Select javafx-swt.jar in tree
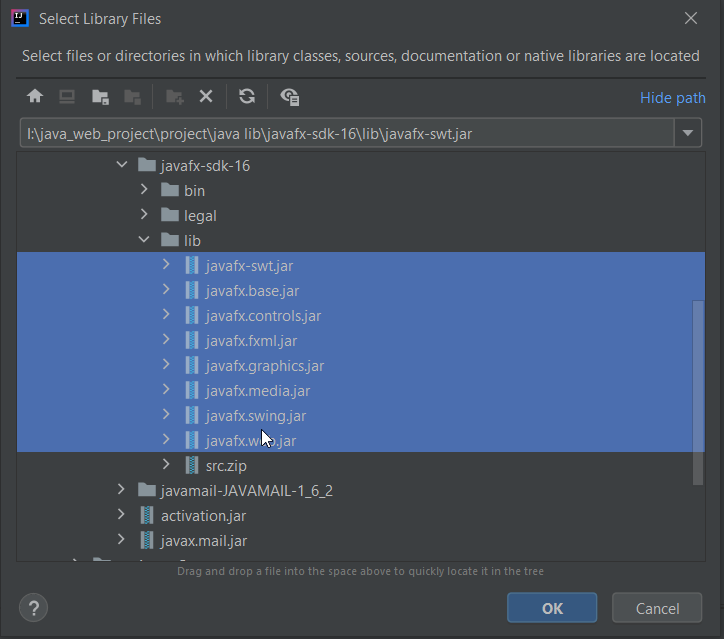This screenshot has height=639, width=724. pyautogui.click(x=249, y=266)
